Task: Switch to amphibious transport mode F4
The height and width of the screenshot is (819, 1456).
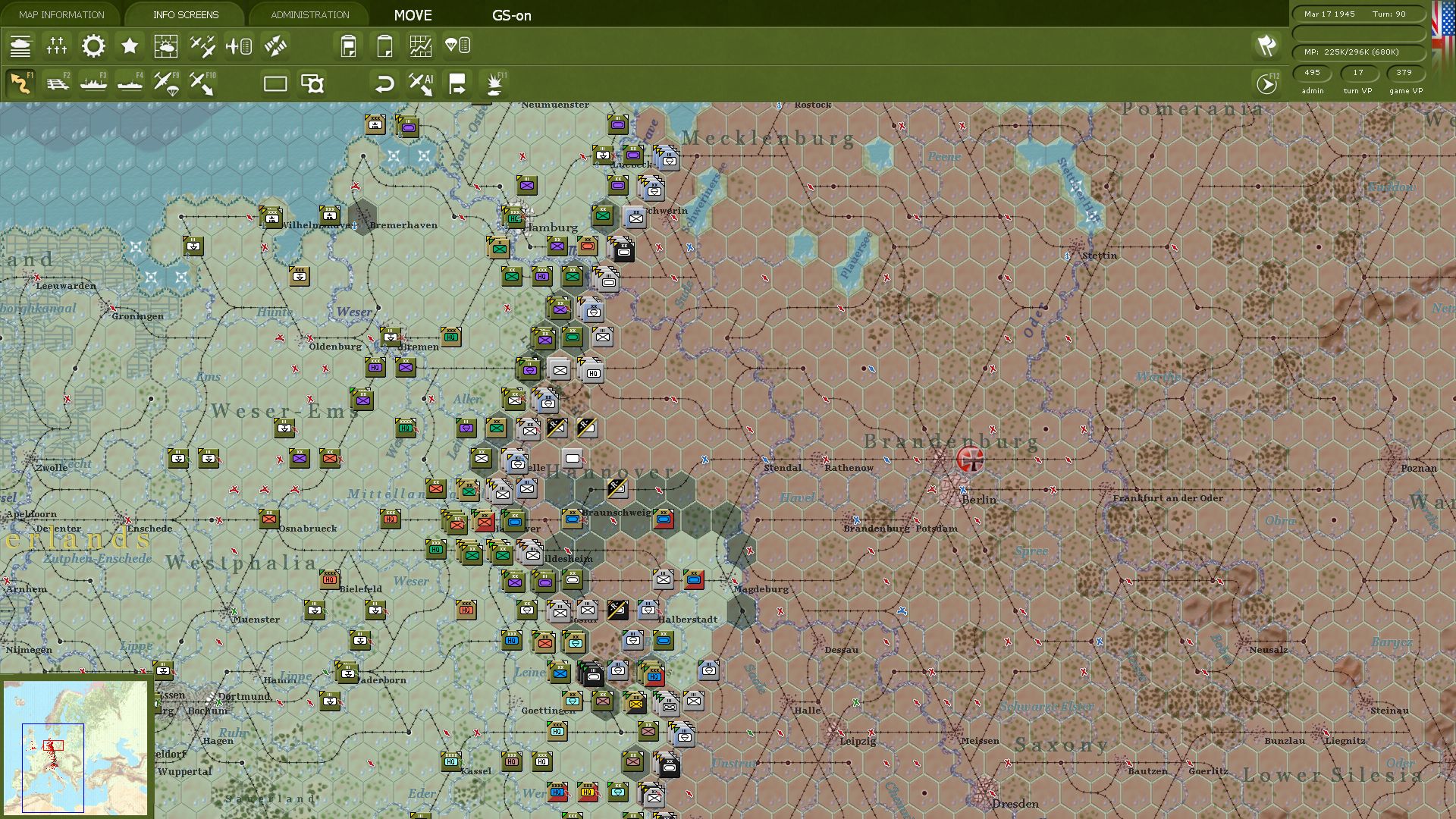Action: tap(130, 83)
